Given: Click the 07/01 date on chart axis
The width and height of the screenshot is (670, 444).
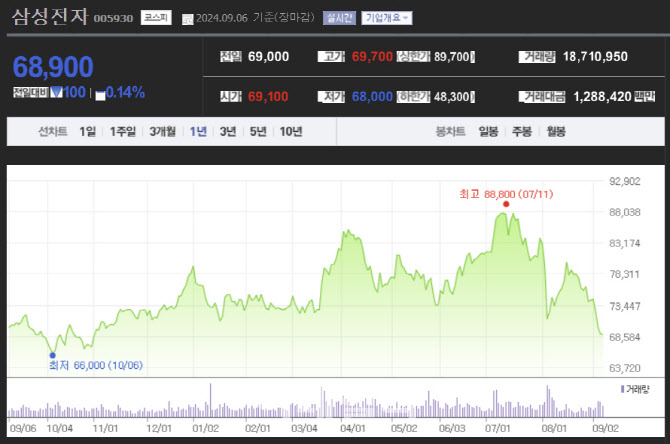Looking at the screenshot, I should coord(498,428).
